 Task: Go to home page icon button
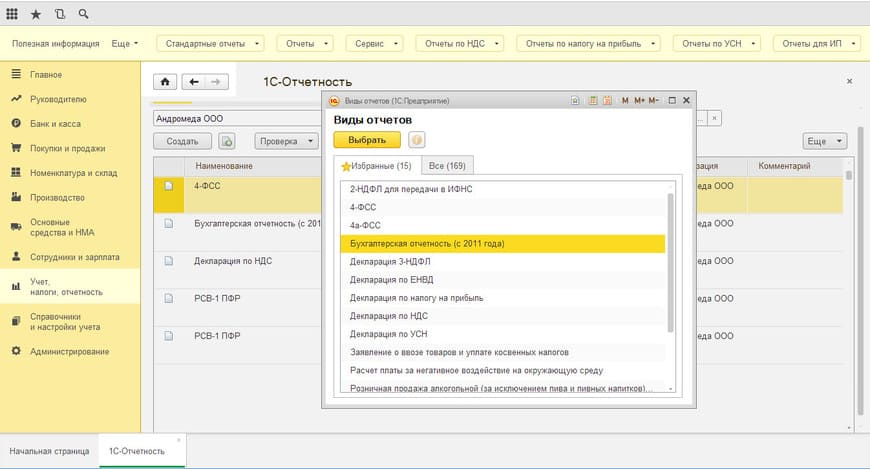pos(165,82)
